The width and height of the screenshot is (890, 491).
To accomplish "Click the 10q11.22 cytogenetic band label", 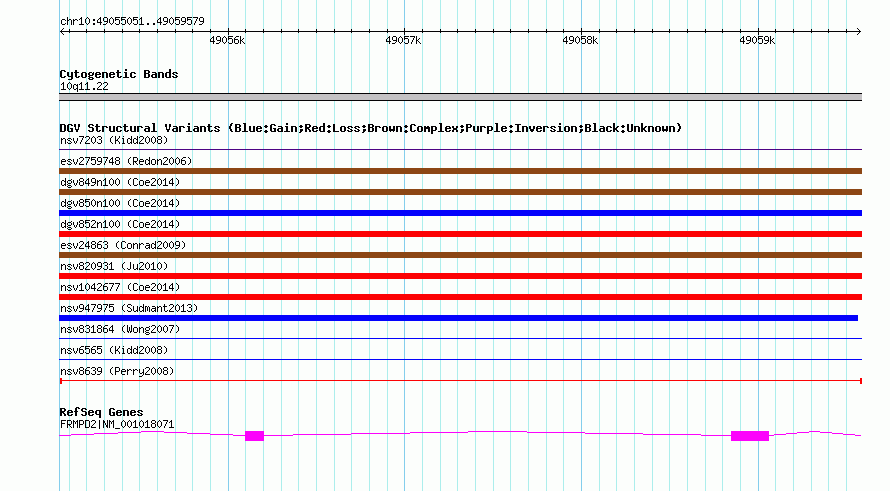I will [x=84, y=87].
